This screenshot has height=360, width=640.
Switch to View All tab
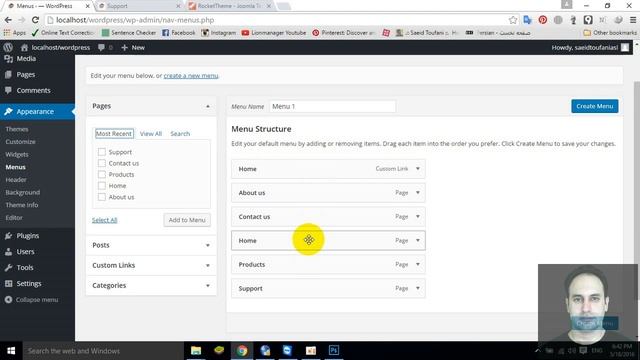coord(151,133)
